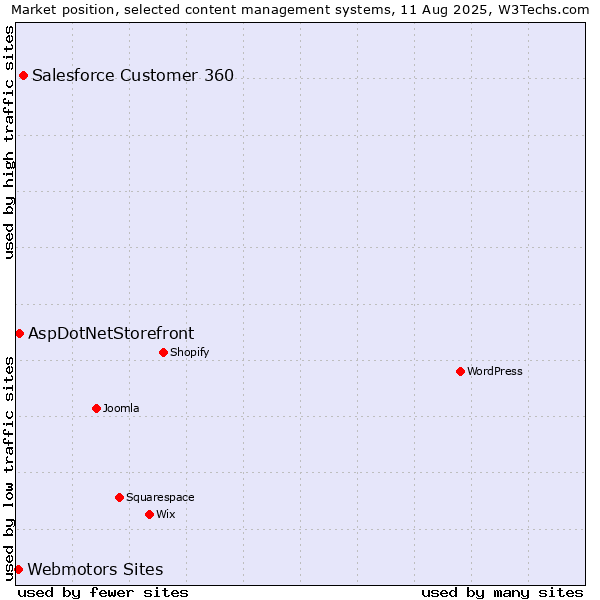Click the WordPress label text
The height and width of the screenshot is (600, 600).
[495, 371]
